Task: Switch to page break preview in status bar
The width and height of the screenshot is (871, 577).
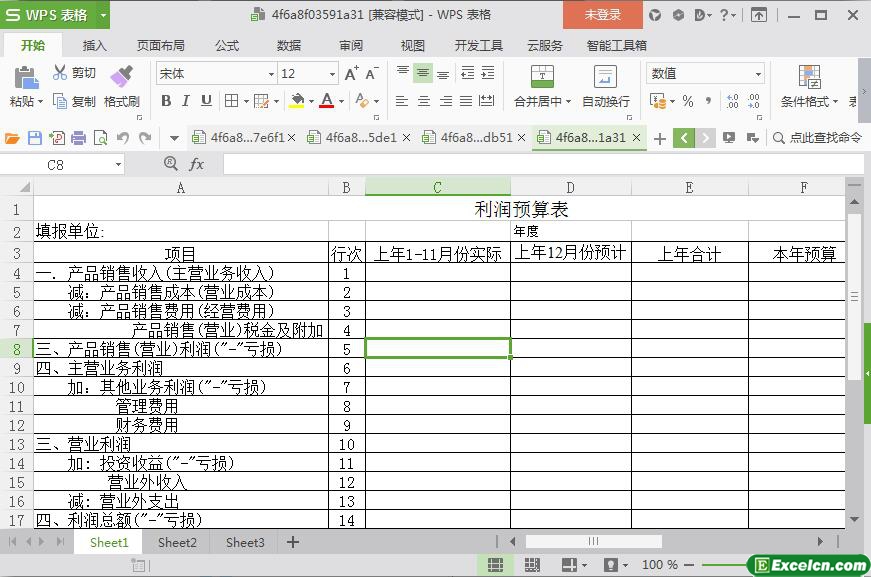Action: click(x=532, y=565)
